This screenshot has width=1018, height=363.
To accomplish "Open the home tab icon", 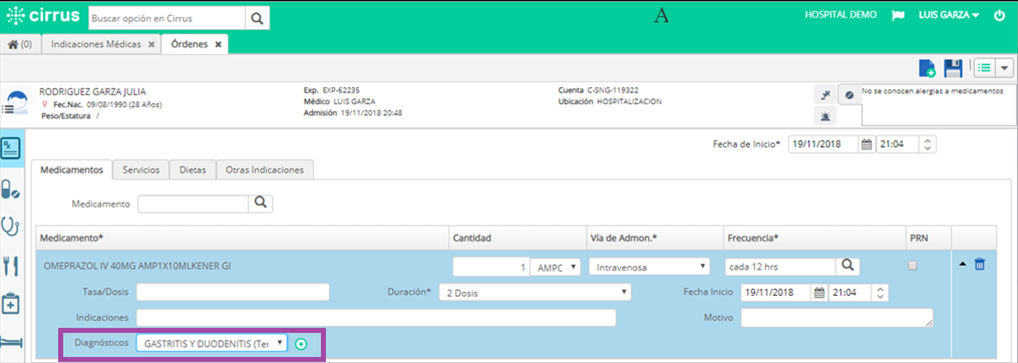I will [12, 45].
